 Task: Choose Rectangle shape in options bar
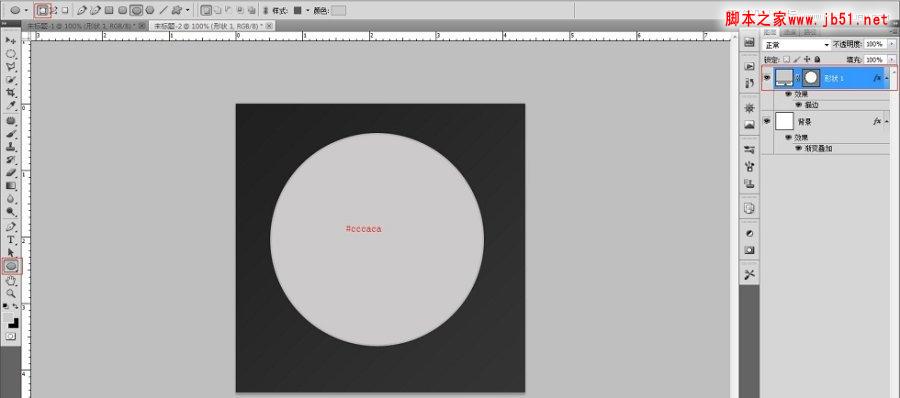tap(109, 10)
